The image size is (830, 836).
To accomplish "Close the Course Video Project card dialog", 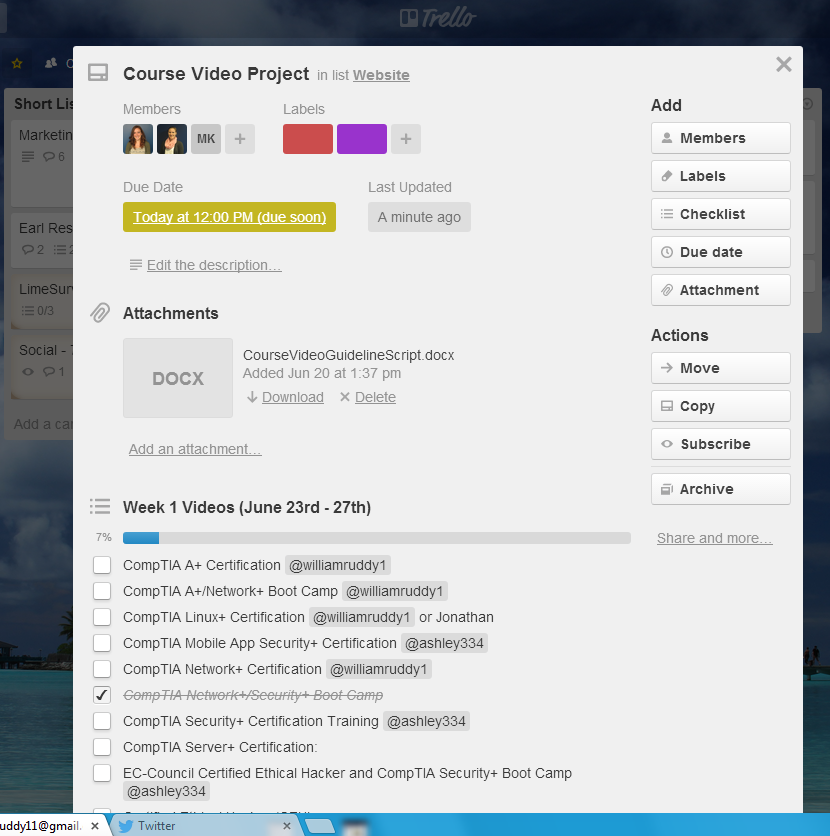I will click(x=783, y=65).
